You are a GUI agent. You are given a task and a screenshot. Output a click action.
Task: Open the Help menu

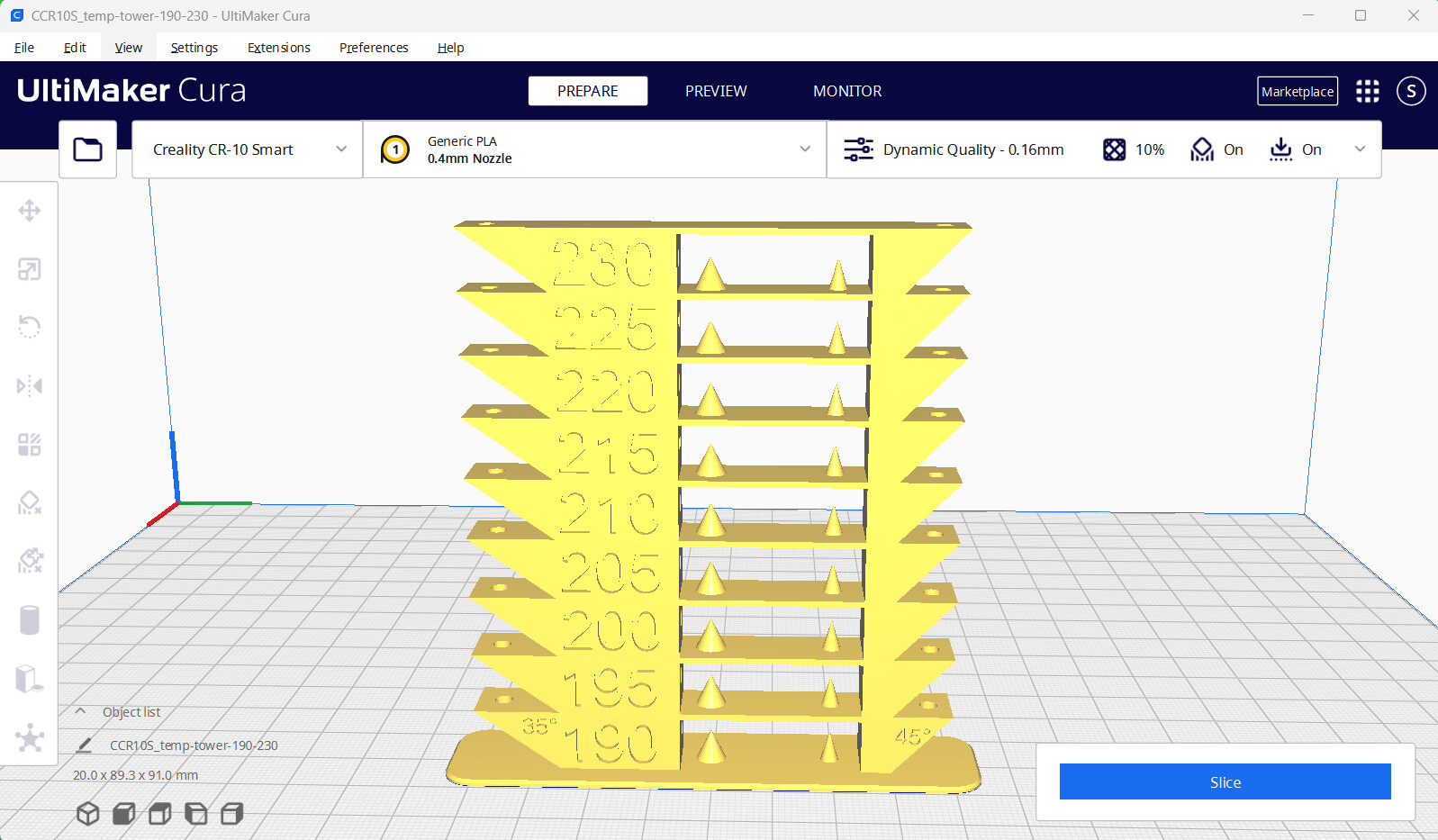(450, 48)
